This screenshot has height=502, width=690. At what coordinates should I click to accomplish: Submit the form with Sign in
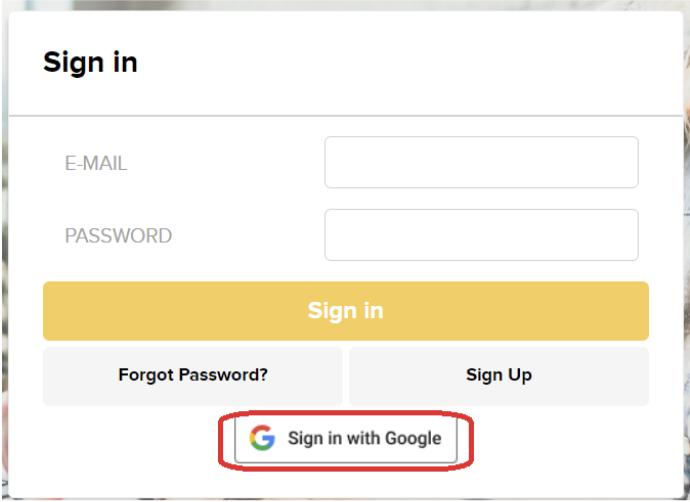[x=345, y=310]
